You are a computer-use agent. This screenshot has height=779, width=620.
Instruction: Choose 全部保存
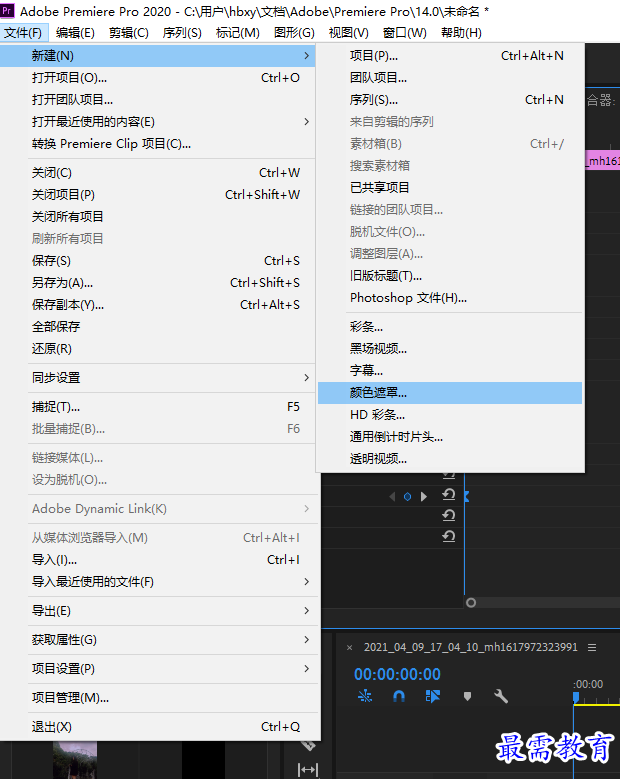point(158,326)
